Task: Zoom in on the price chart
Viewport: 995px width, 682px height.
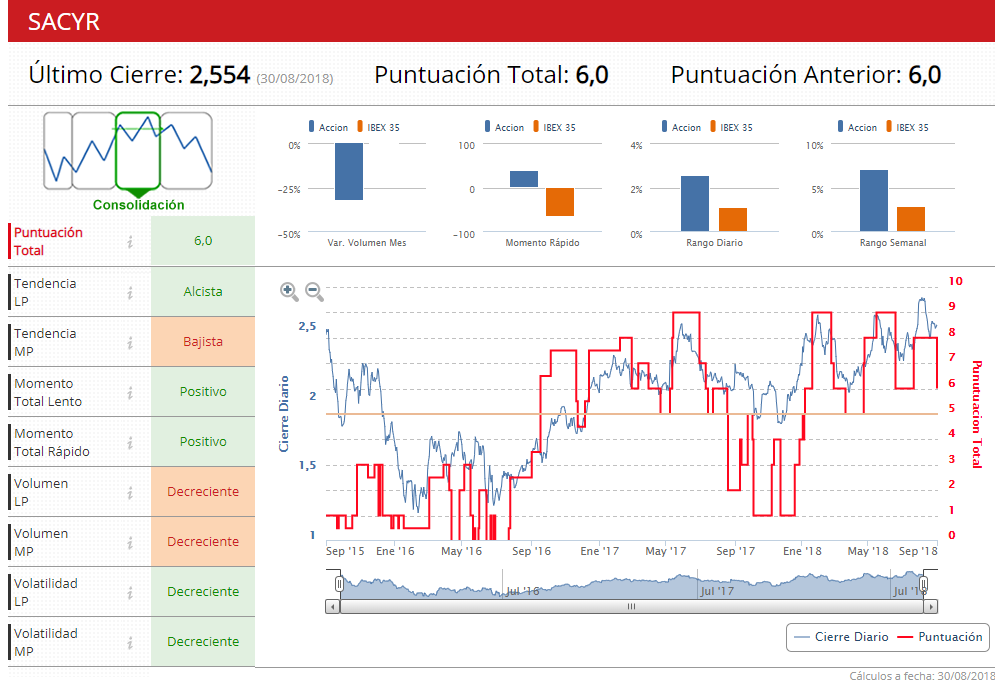Action: coord(289,291)
